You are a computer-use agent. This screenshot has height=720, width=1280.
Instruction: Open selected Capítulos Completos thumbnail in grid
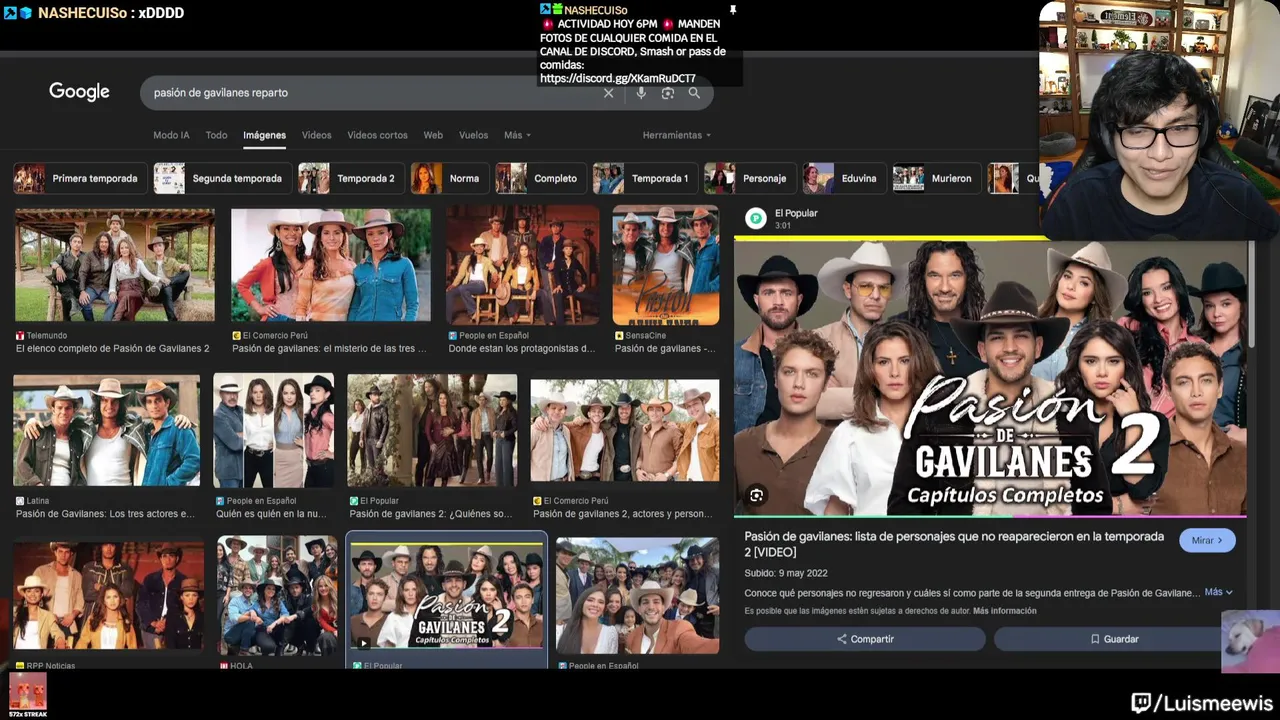[x=447, y=596]
